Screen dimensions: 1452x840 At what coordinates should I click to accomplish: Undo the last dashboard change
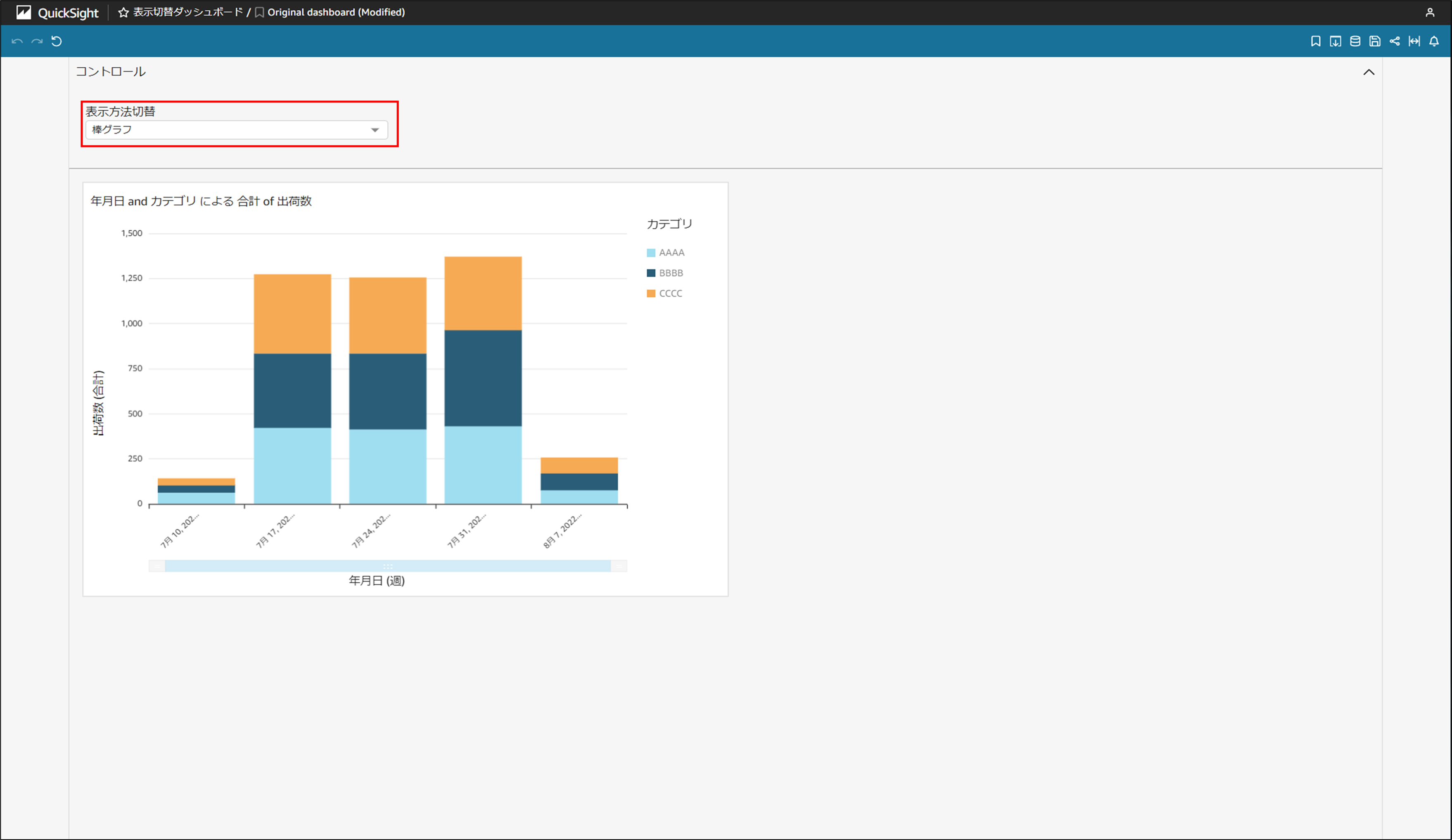tap(17, 41)
